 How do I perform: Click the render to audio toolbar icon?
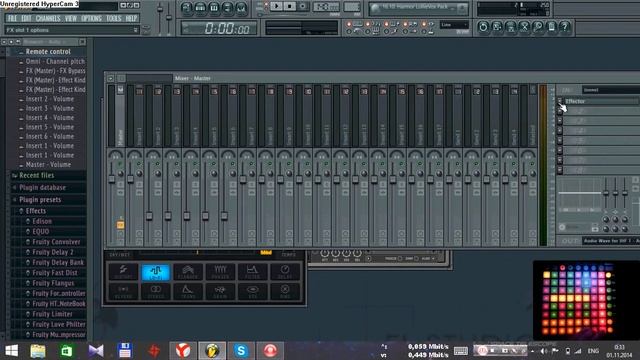click(511, 27)
